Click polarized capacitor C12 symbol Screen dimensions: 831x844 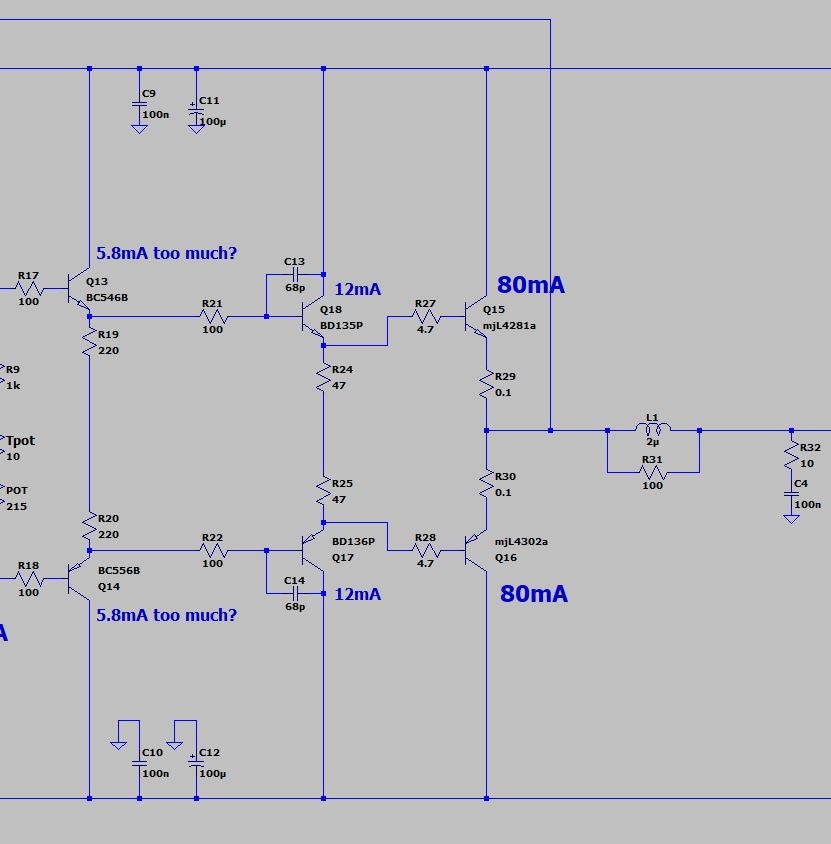point(196,763)
